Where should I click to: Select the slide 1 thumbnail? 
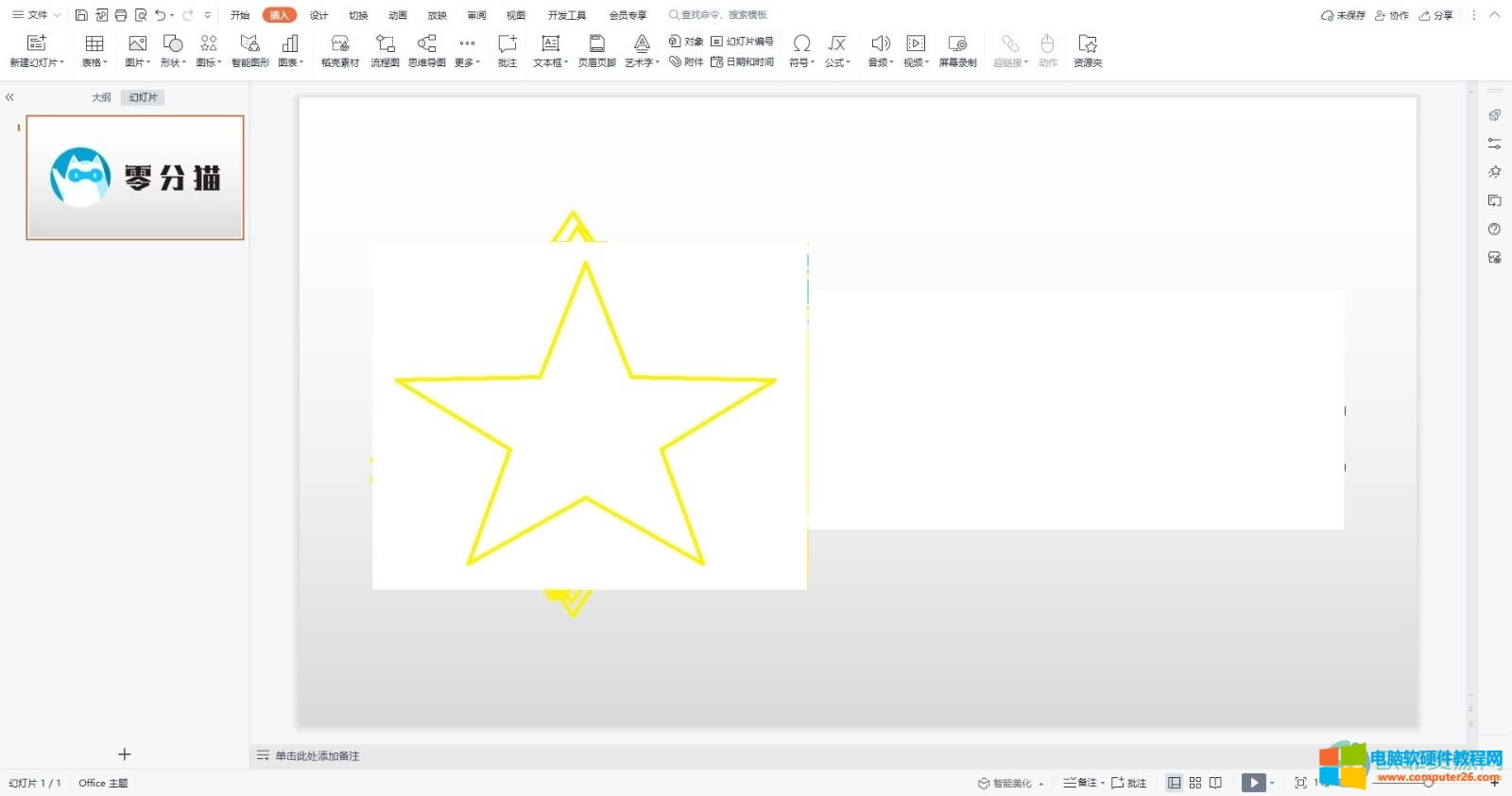pyautogui.click(x=135, y=178)
